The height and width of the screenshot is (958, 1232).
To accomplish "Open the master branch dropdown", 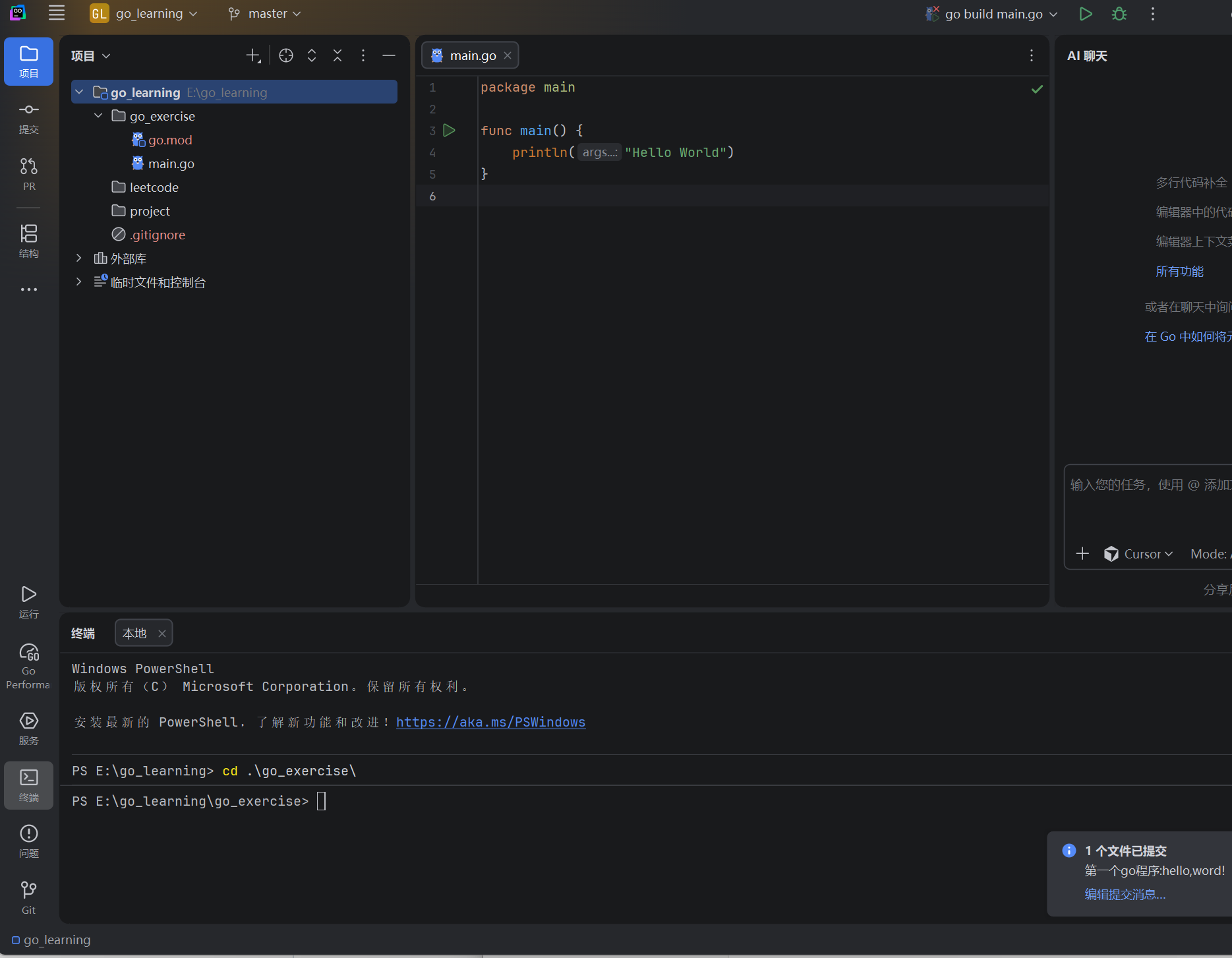I will click(264, 14).
